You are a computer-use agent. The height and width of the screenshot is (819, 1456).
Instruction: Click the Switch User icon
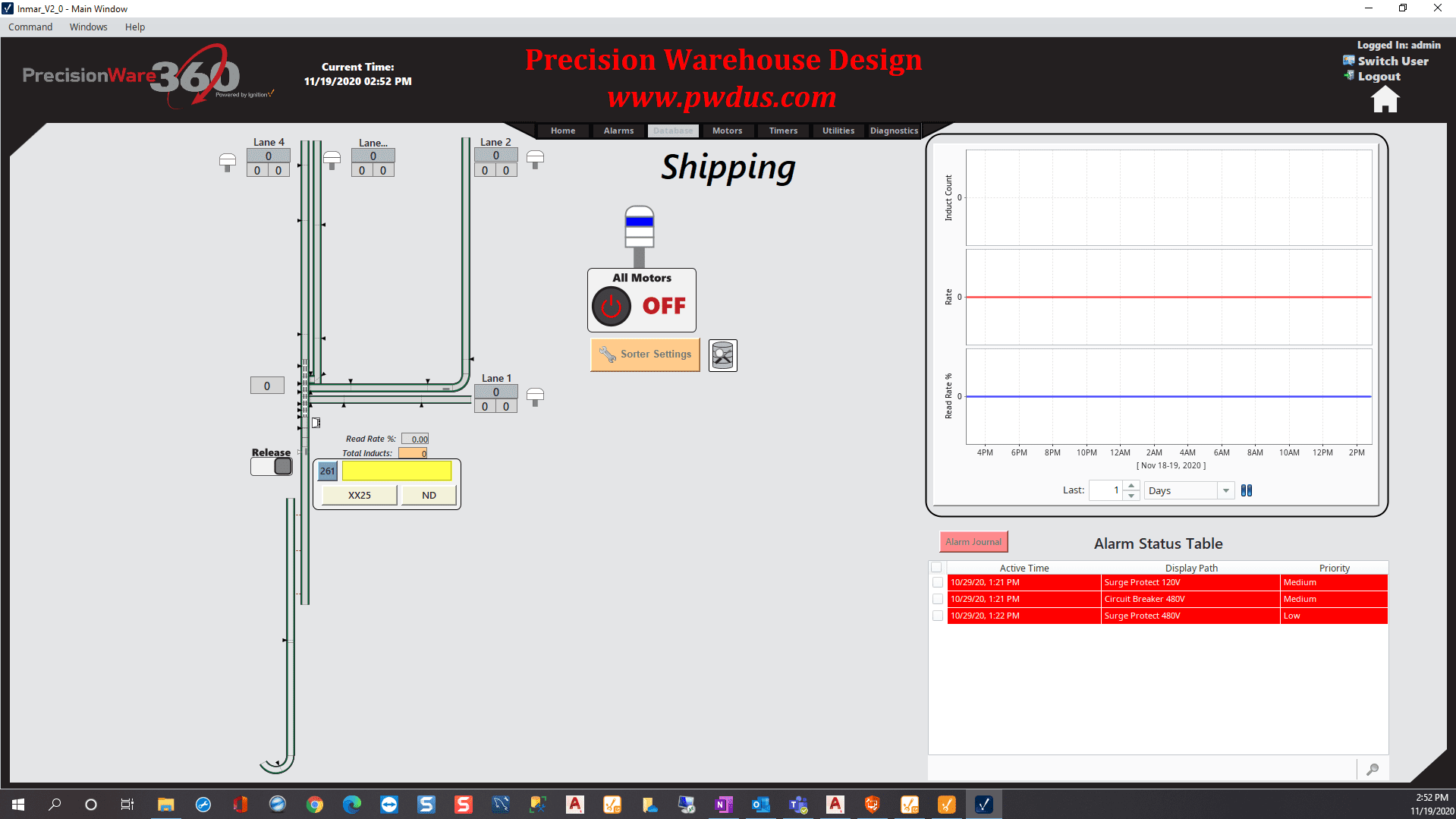(1349, 61)
